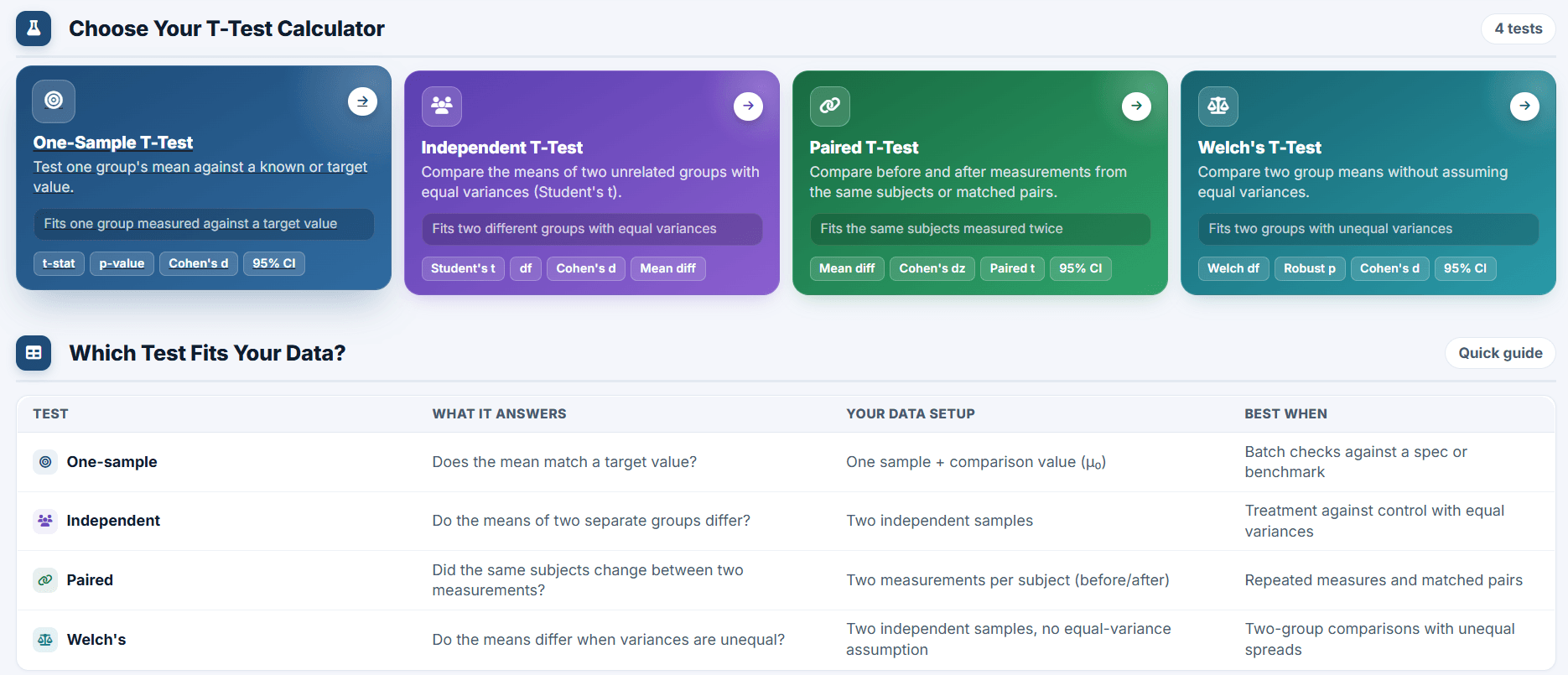Click the Welch df tag
Viewport: 1568px width, 675px height.
[x=1233, y=268]
